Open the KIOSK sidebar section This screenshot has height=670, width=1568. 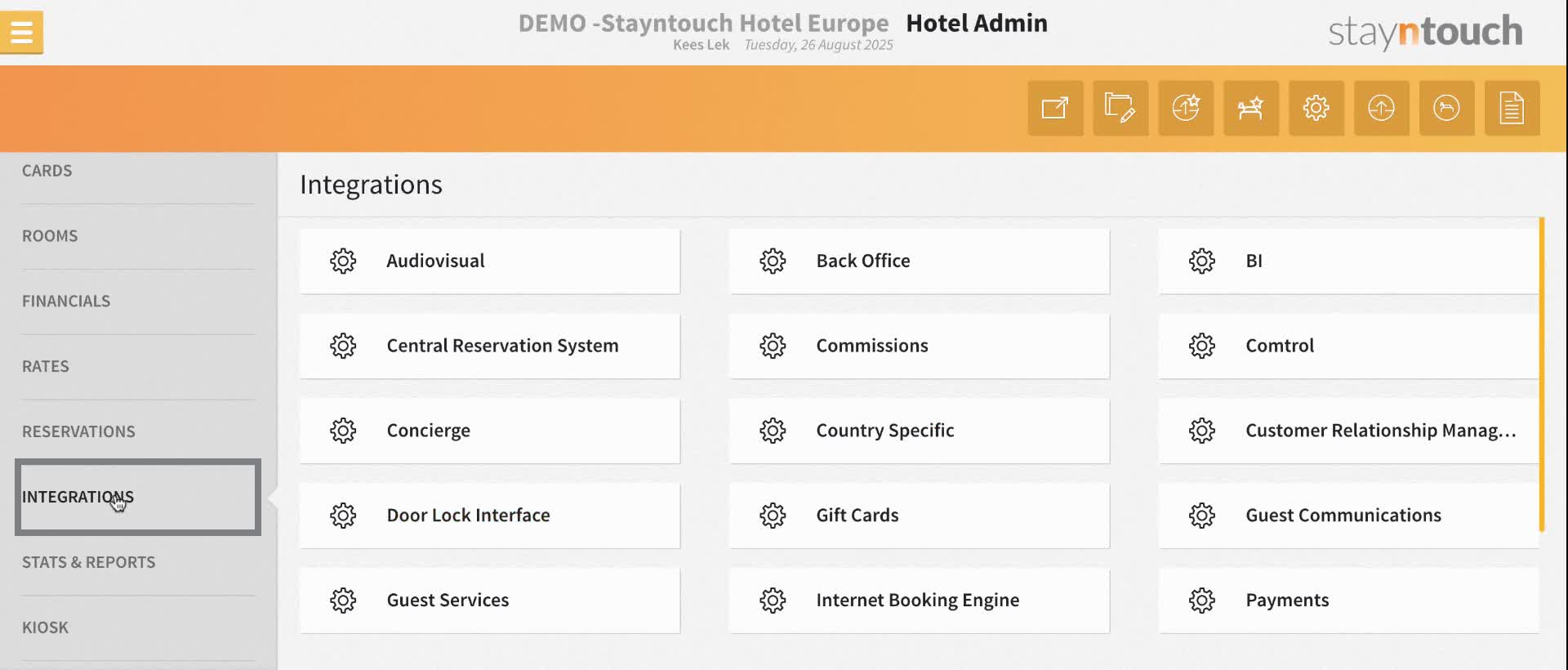click(x=45, y=628)
